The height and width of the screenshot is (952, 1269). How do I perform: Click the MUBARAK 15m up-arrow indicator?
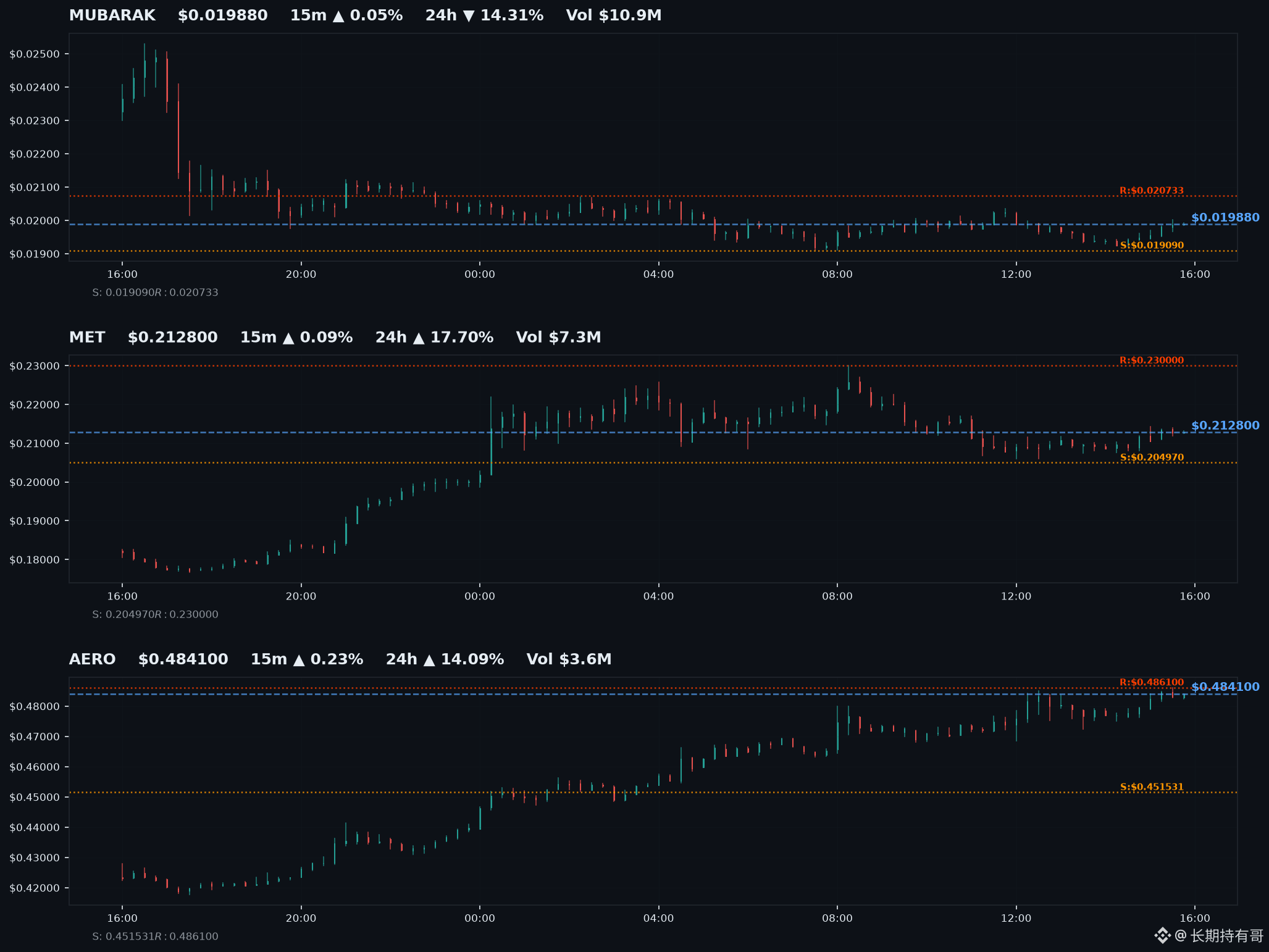pyautogui.click(x=338, y=16)
